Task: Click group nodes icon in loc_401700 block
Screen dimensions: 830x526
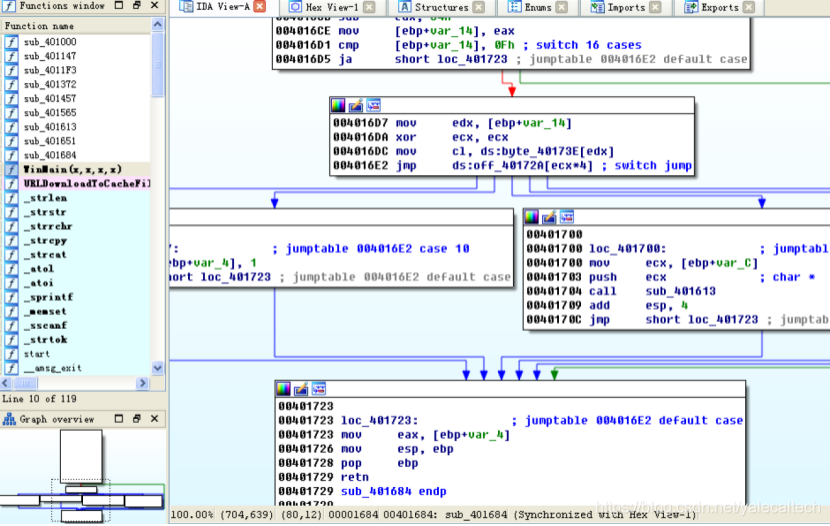Action: (x=566, y=216)
